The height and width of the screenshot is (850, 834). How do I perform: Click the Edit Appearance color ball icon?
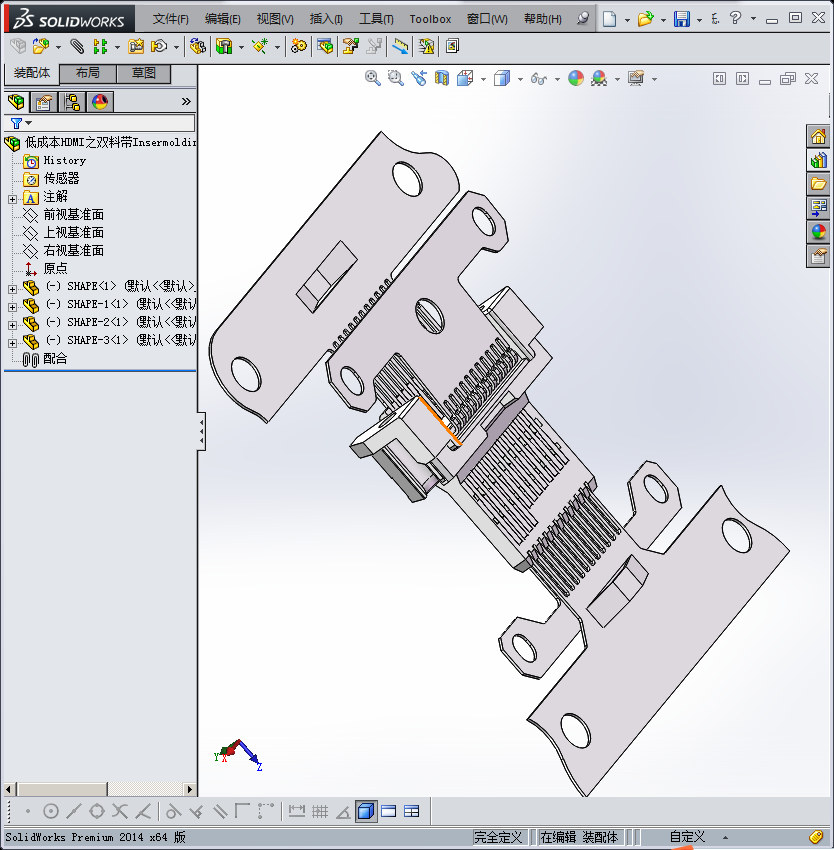pyautogui.click(x=576, y=79)
